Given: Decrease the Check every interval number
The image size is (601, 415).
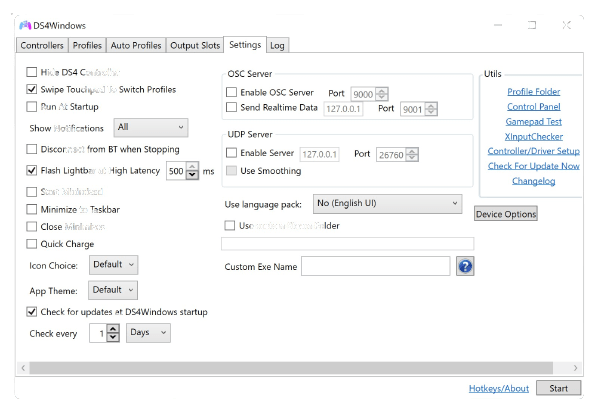Looking at the screenshot, I should coord(113,337).
